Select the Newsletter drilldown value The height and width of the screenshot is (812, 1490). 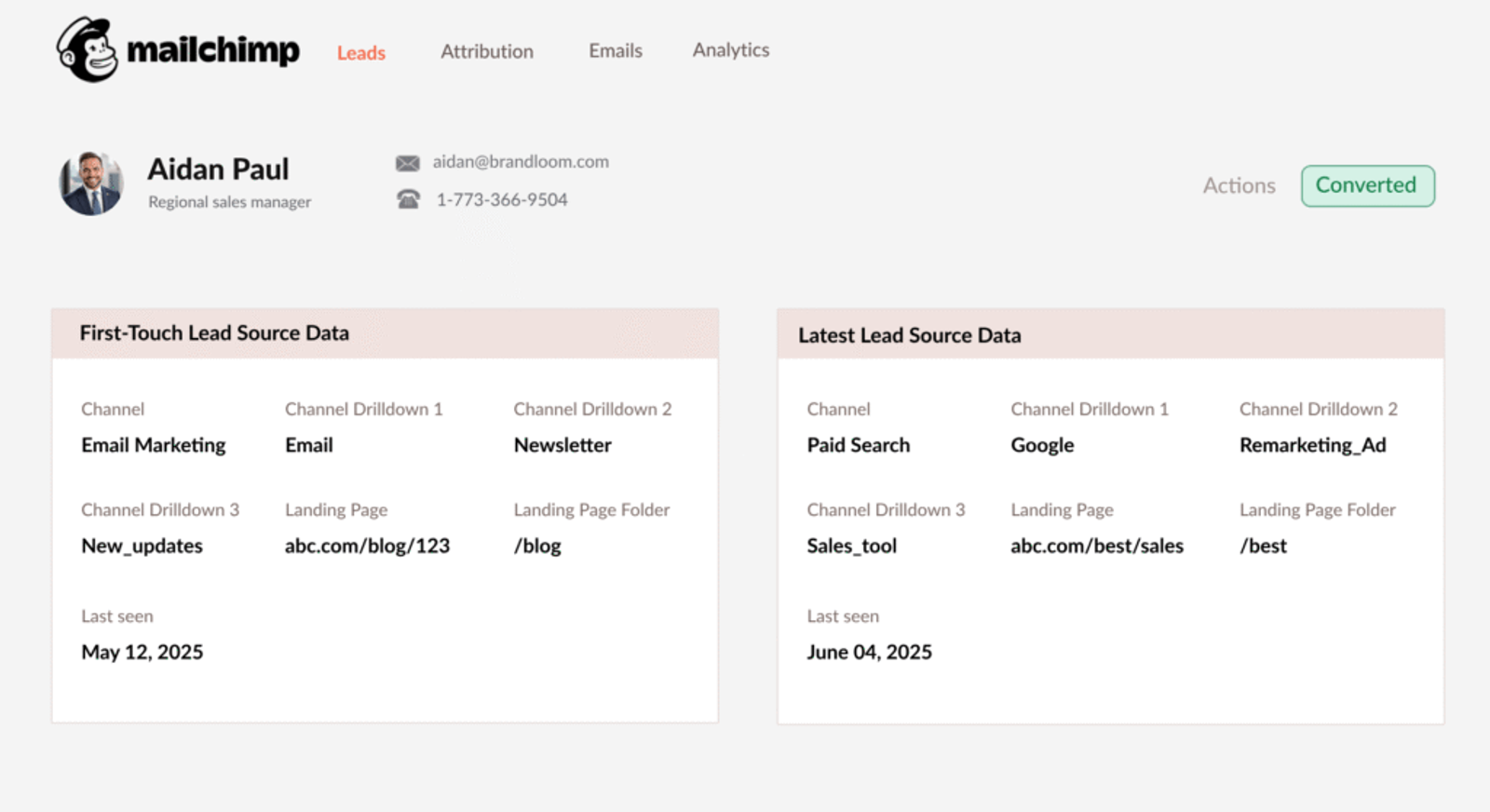click(x=562, y=445)
